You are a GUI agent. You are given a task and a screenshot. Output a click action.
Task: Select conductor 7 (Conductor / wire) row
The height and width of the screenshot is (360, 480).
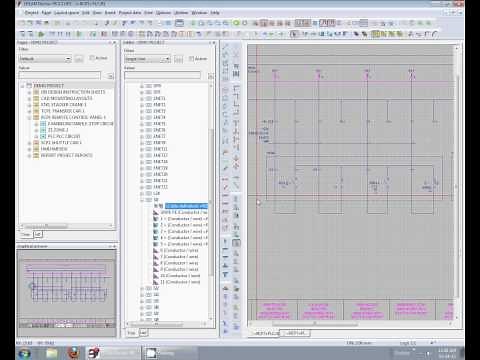[x=179, y=257]
